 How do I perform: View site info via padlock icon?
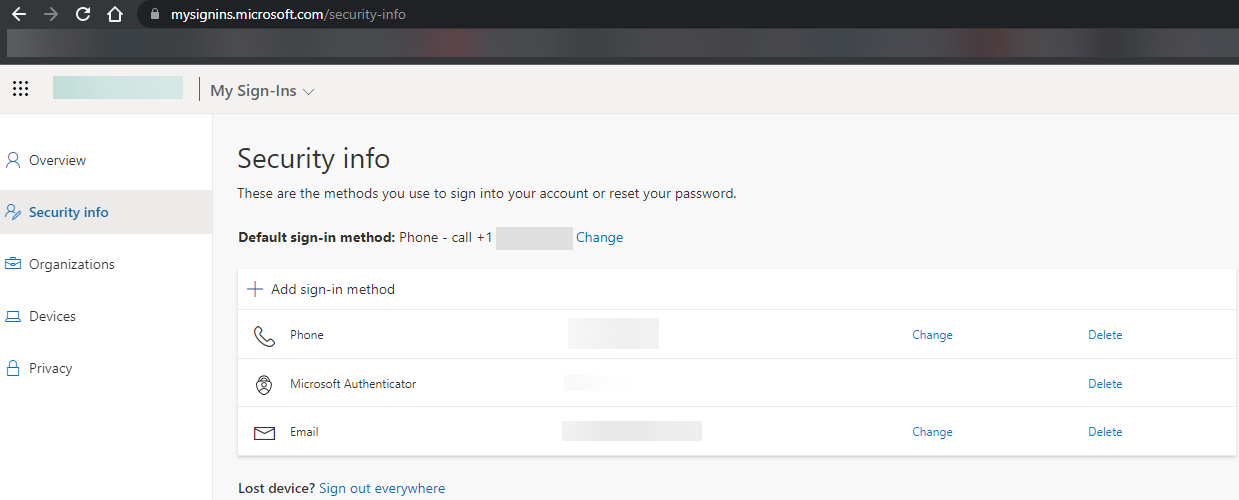pos(153,15)
